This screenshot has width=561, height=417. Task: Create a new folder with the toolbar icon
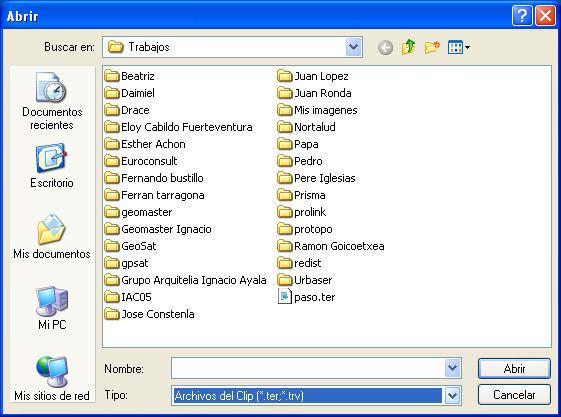(432, 47)
